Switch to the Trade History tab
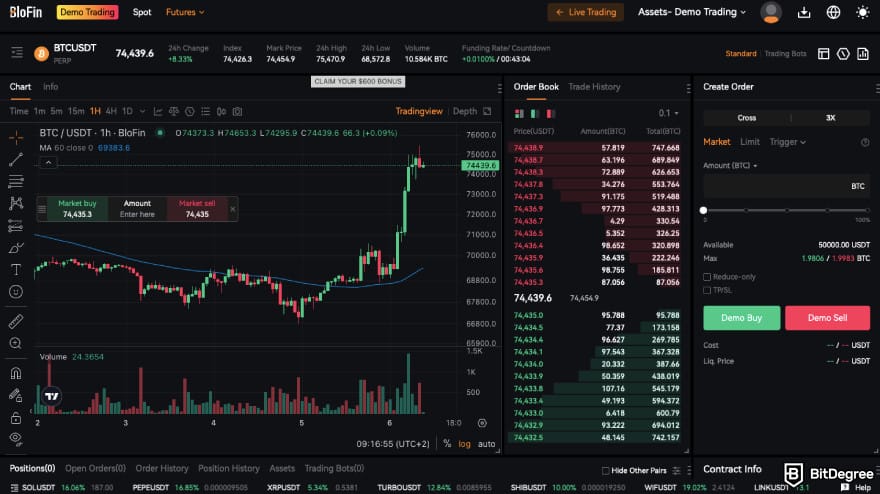 point(594,87)
